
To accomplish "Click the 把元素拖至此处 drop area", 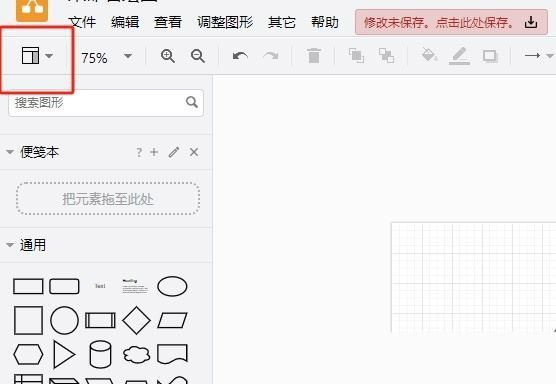I will [x=108, y=199].
